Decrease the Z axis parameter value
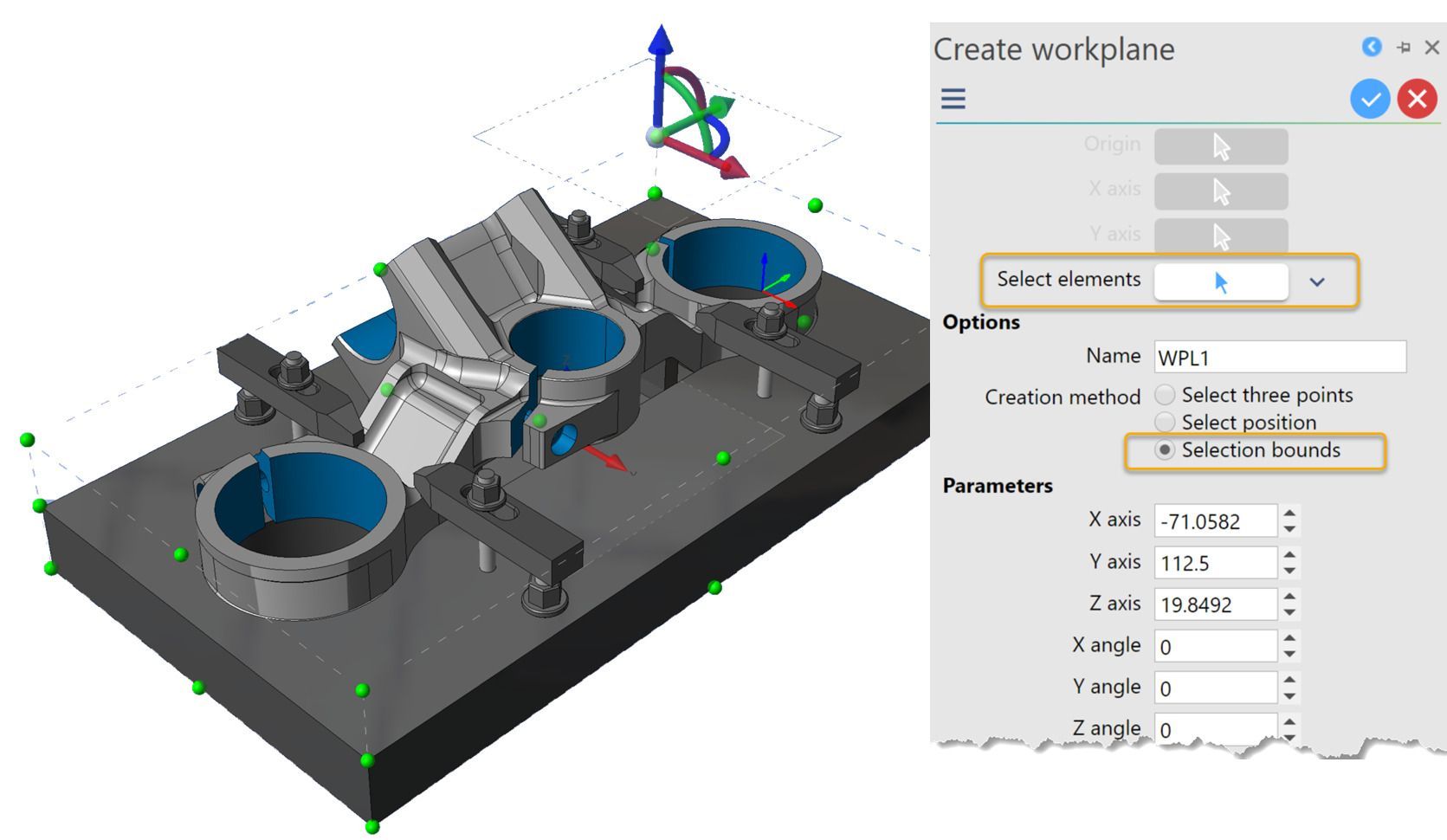This screenshot has width=1447, height=840. click(1290, 612)
